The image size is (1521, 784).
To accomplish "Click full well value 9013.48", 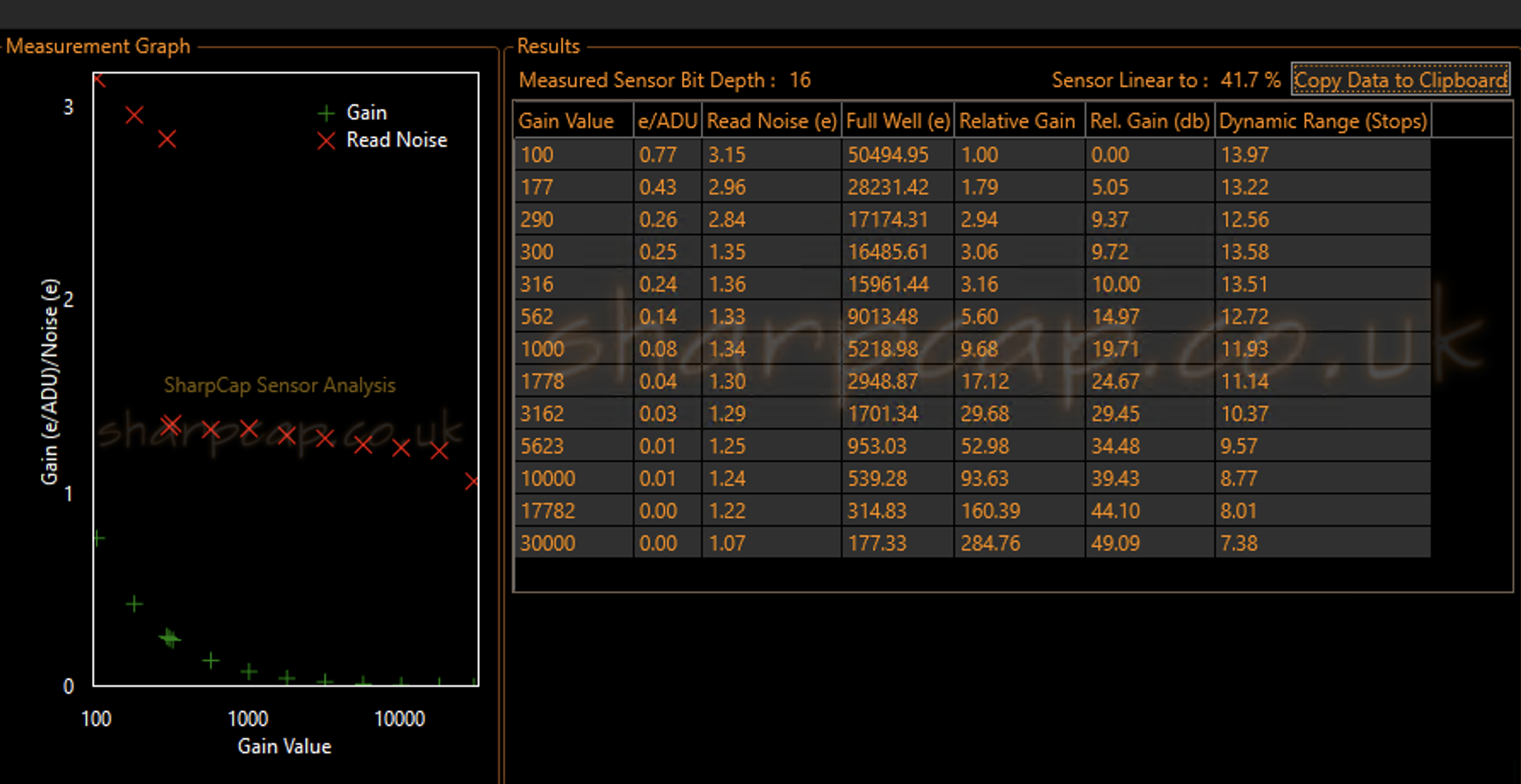I will [x=898, y=316].
